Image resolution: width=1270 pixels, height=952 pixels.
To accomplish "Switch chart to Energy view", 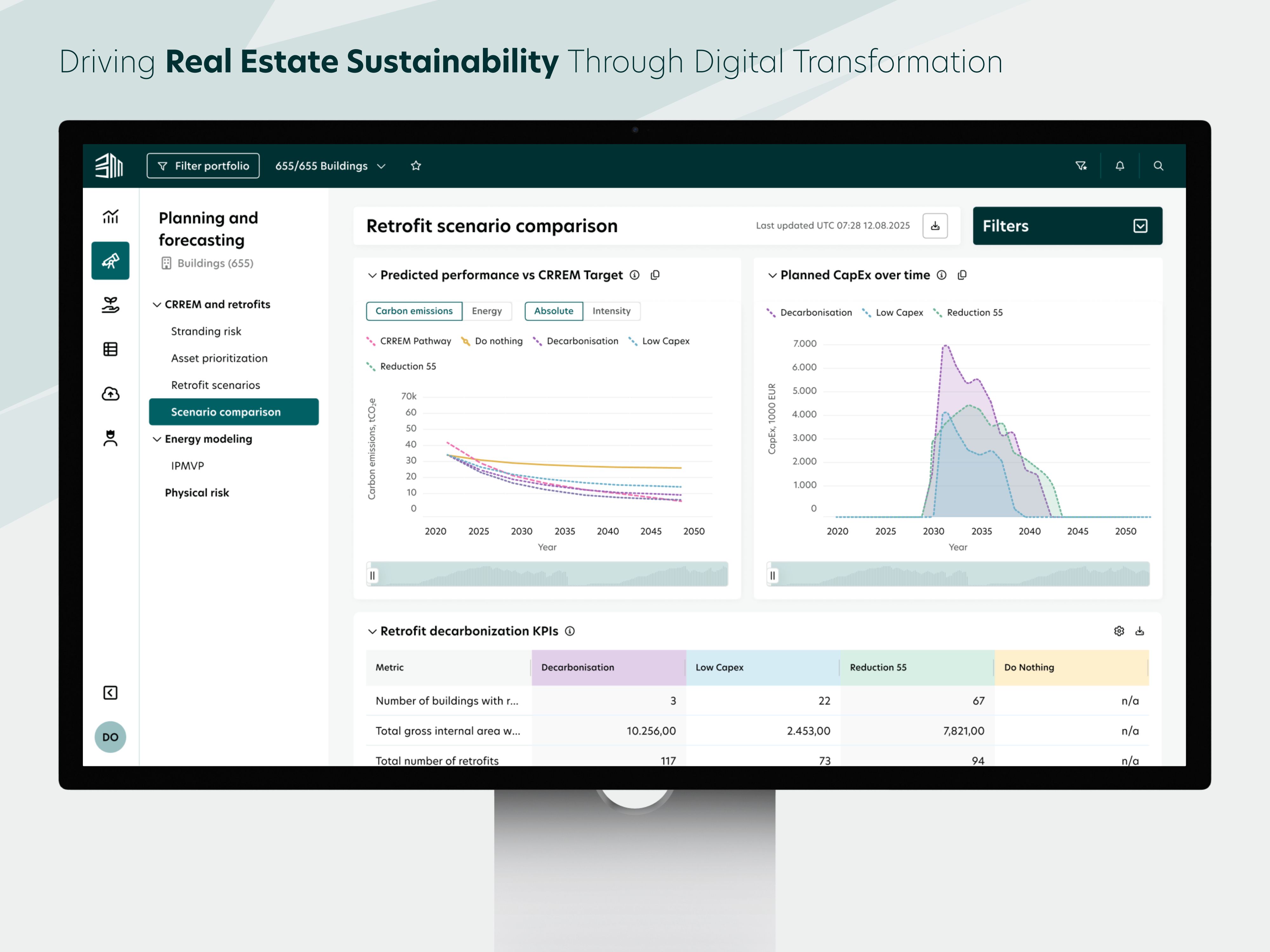I will coord(486,311).
